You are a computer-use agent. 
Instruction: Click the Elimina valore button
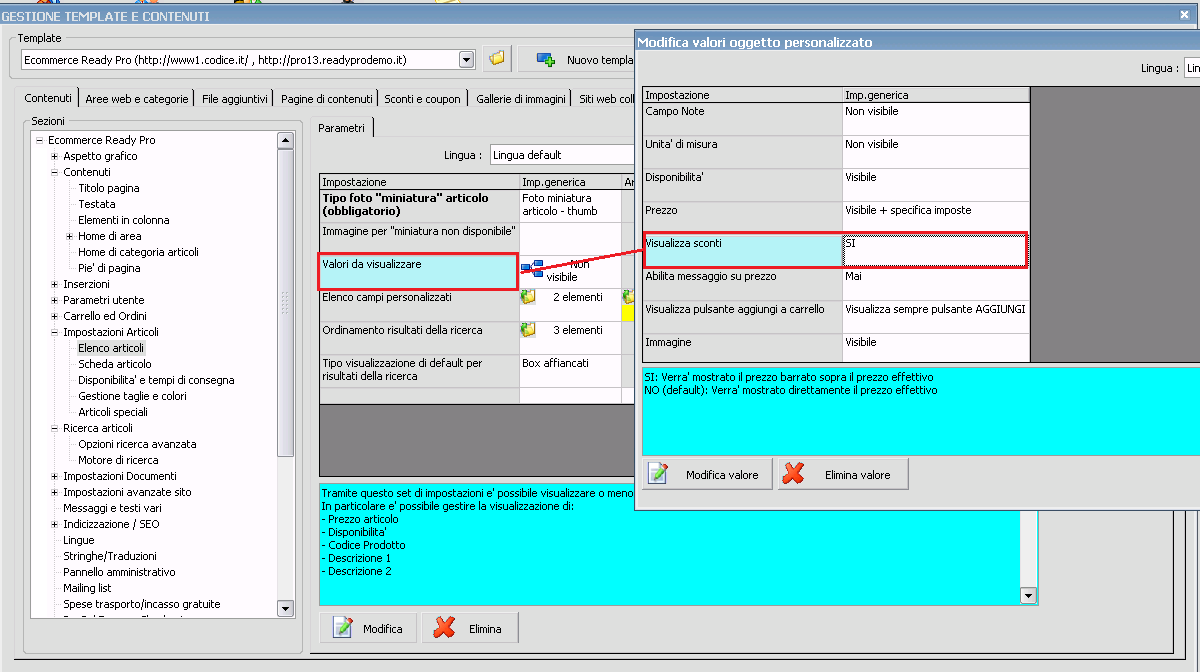[x=842, y=474]
